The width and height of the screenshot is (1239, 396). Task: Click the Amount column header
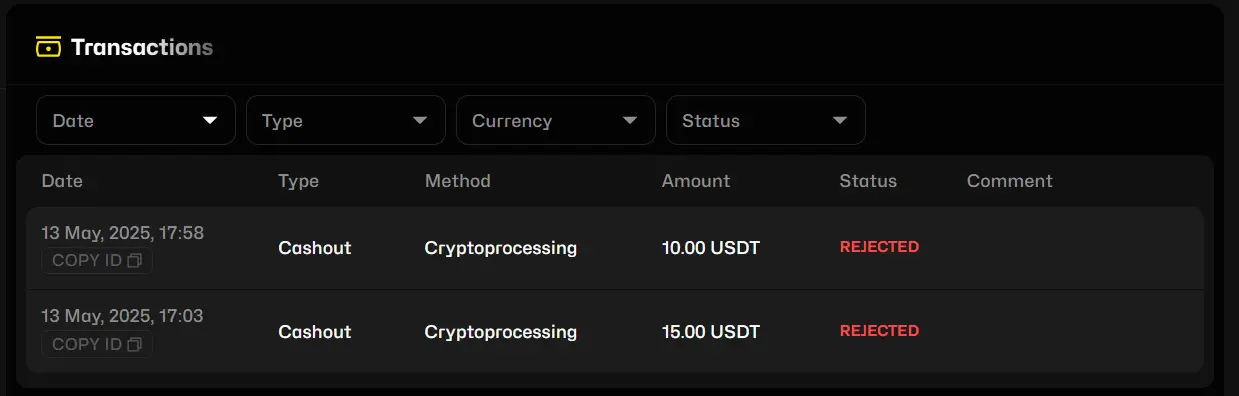point(696,181)
